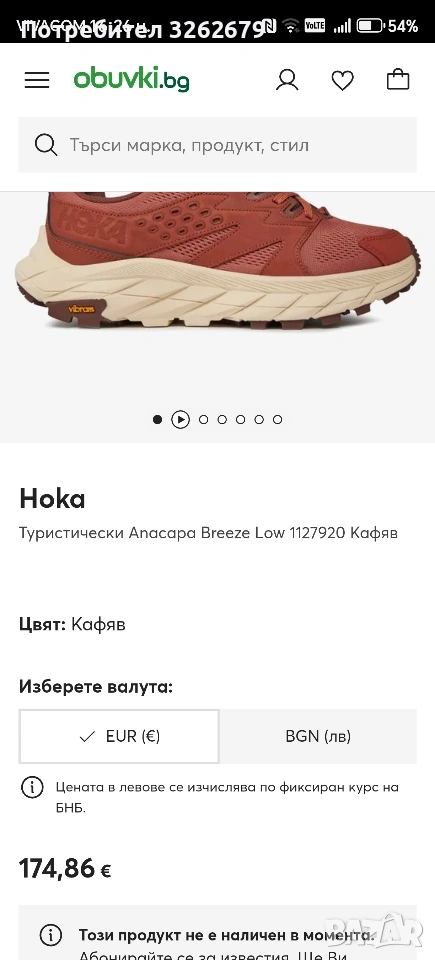Open the hamburger navigation menu
The image size is (435, 960).
coord(37,80)
